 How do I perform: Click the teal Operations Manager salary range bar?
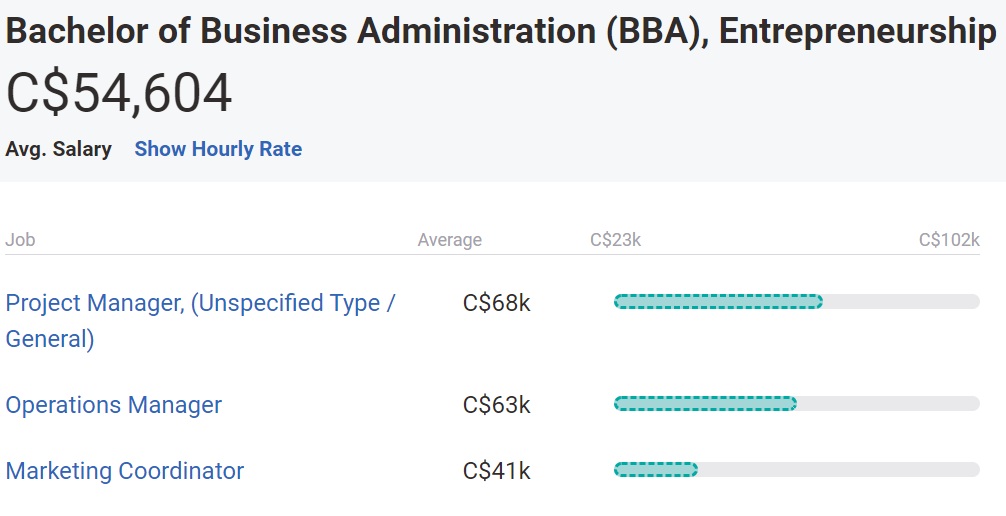point(705,404)
